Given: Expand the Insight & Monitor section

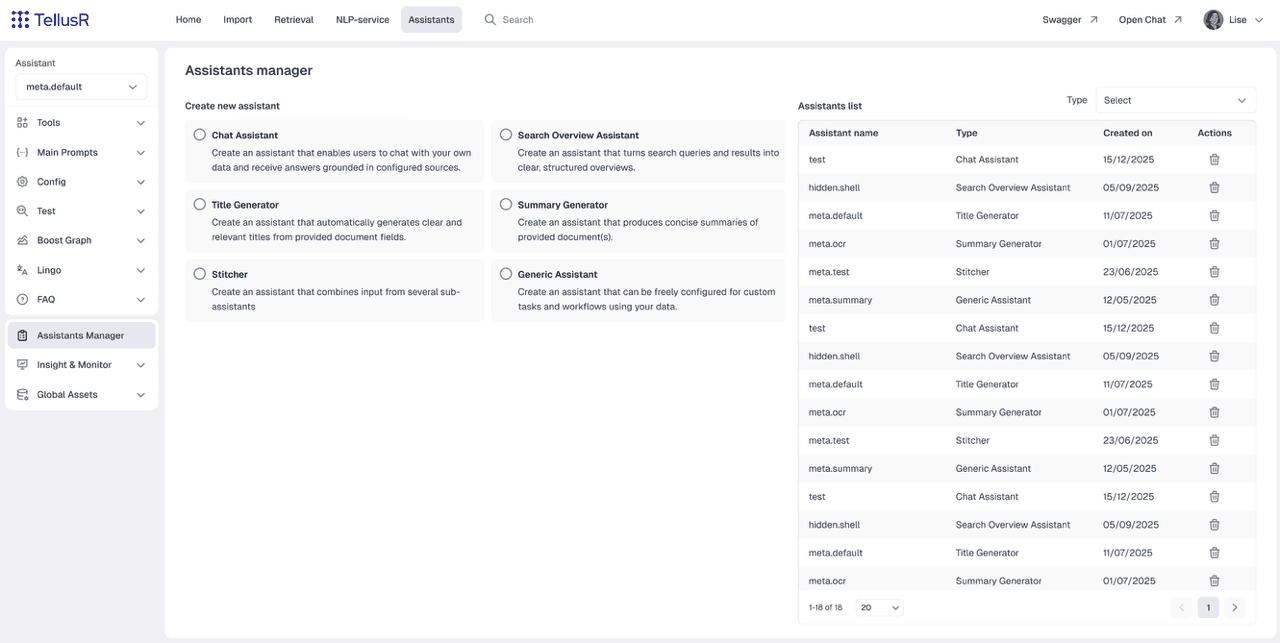Looking at the screenshot, I should click(81, 365).
